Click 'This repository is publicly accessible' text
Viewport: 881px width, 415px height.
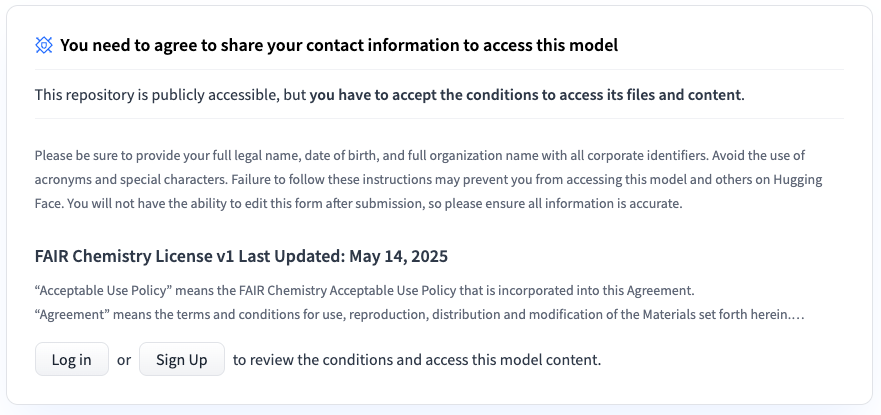pyautogui.click(x=169, y=95)
